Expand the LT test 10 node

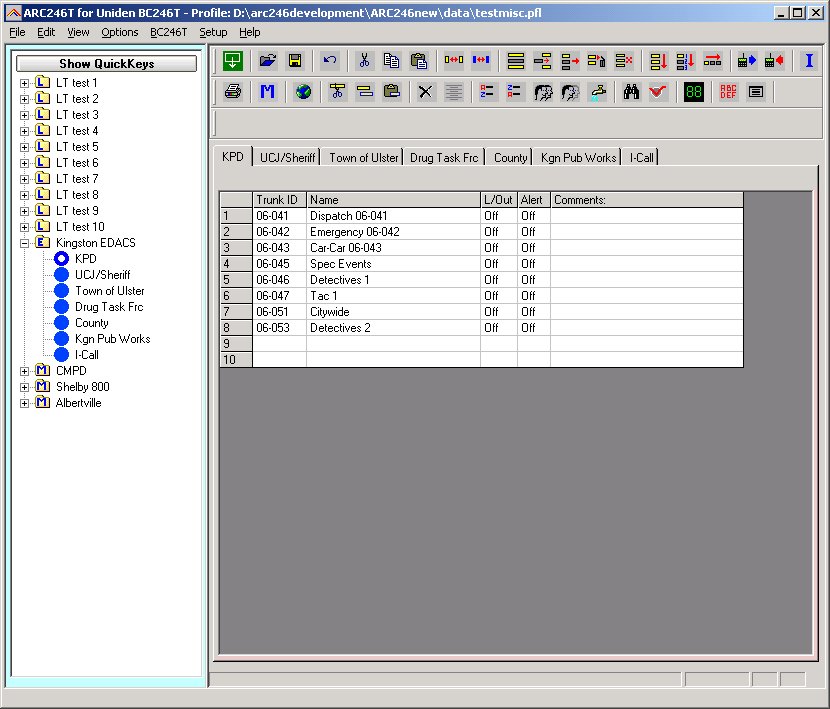point(24,227)
